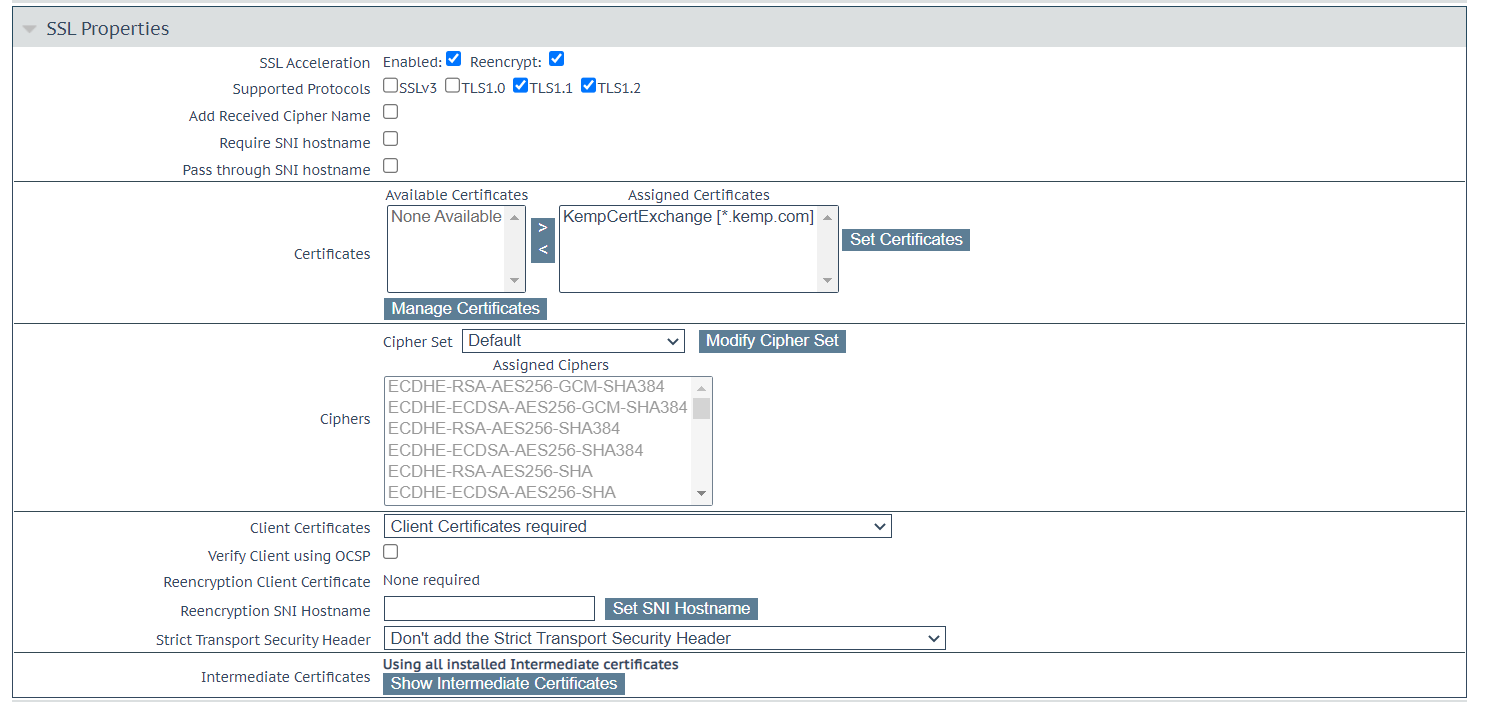Click Available Certificates scrollbar up arrow
Image resolution: width=1485 pixels, height=702 pixels.
tap(515, 217)
